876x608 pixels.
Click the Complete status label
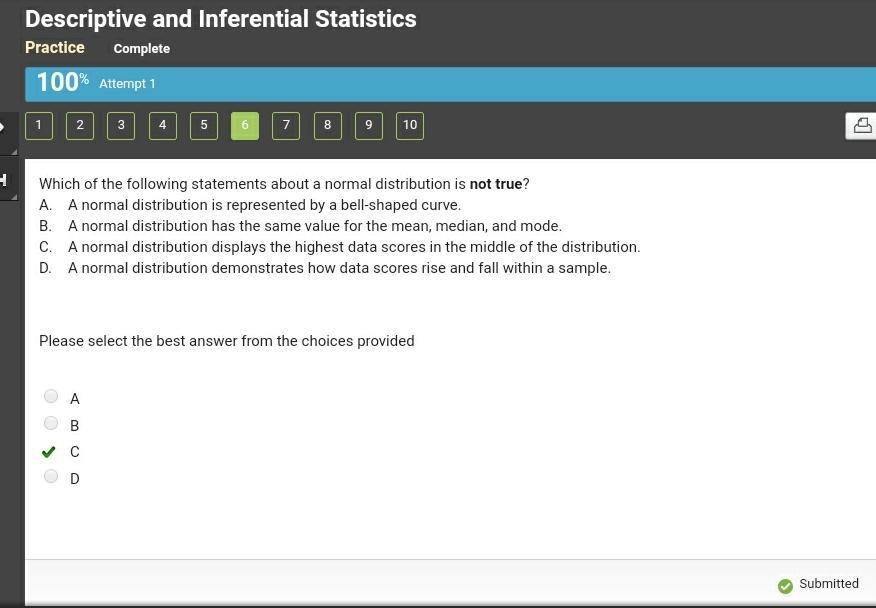(142, 49)
